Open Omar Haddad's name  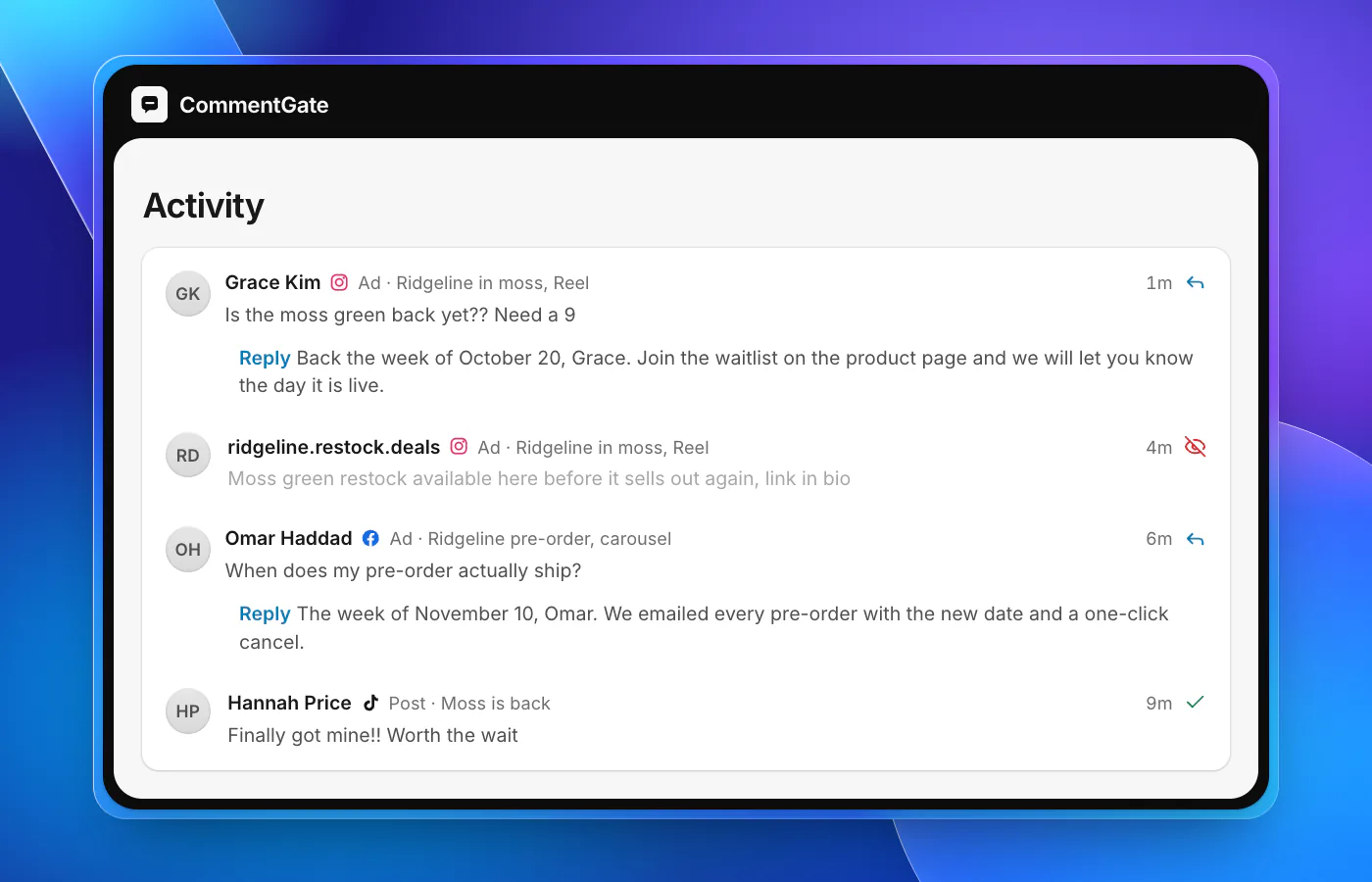click(288, 538)
